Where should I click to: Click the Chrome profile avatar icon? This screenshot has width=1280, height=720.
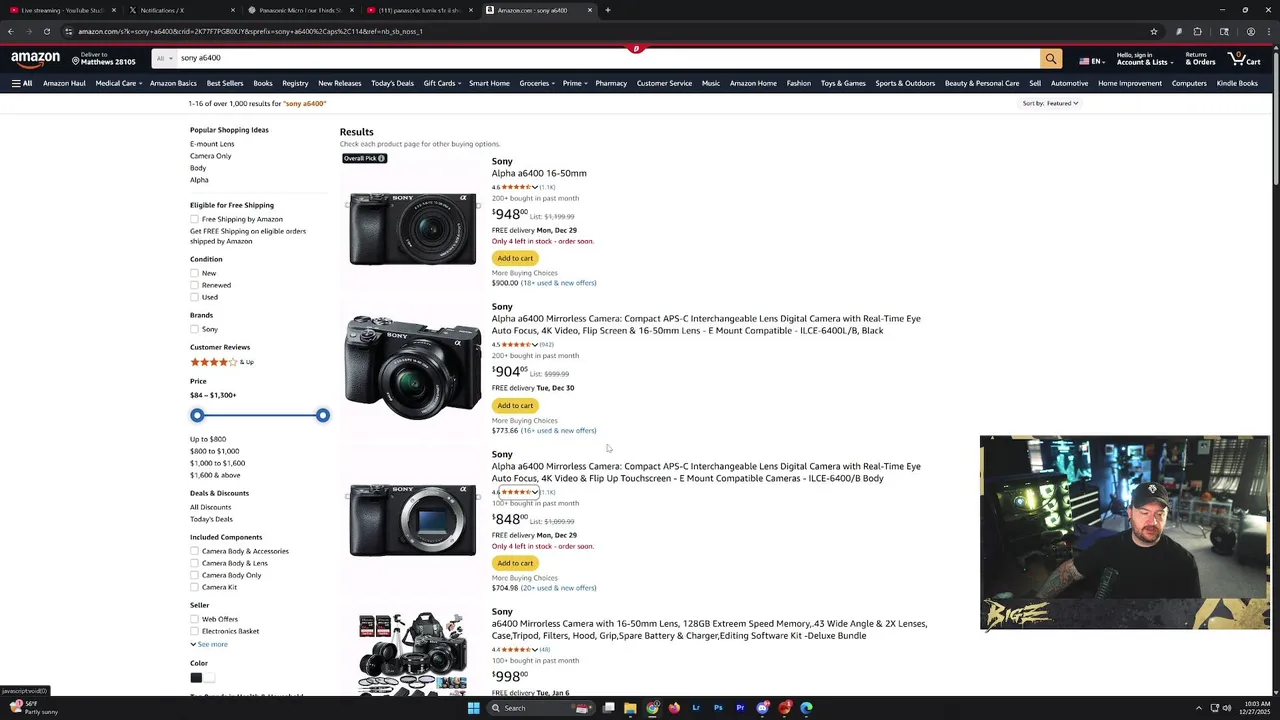pos(1251,31)
